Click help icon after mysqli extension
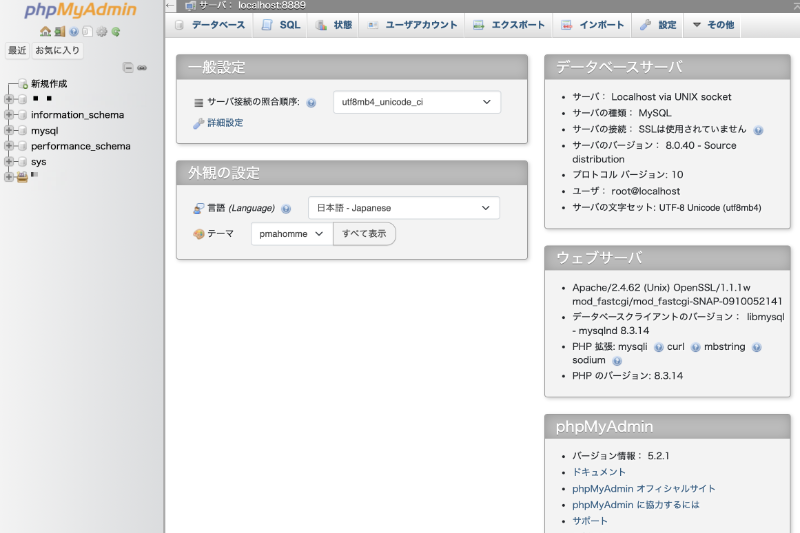 pyautogui.click(x=659, y=347)
